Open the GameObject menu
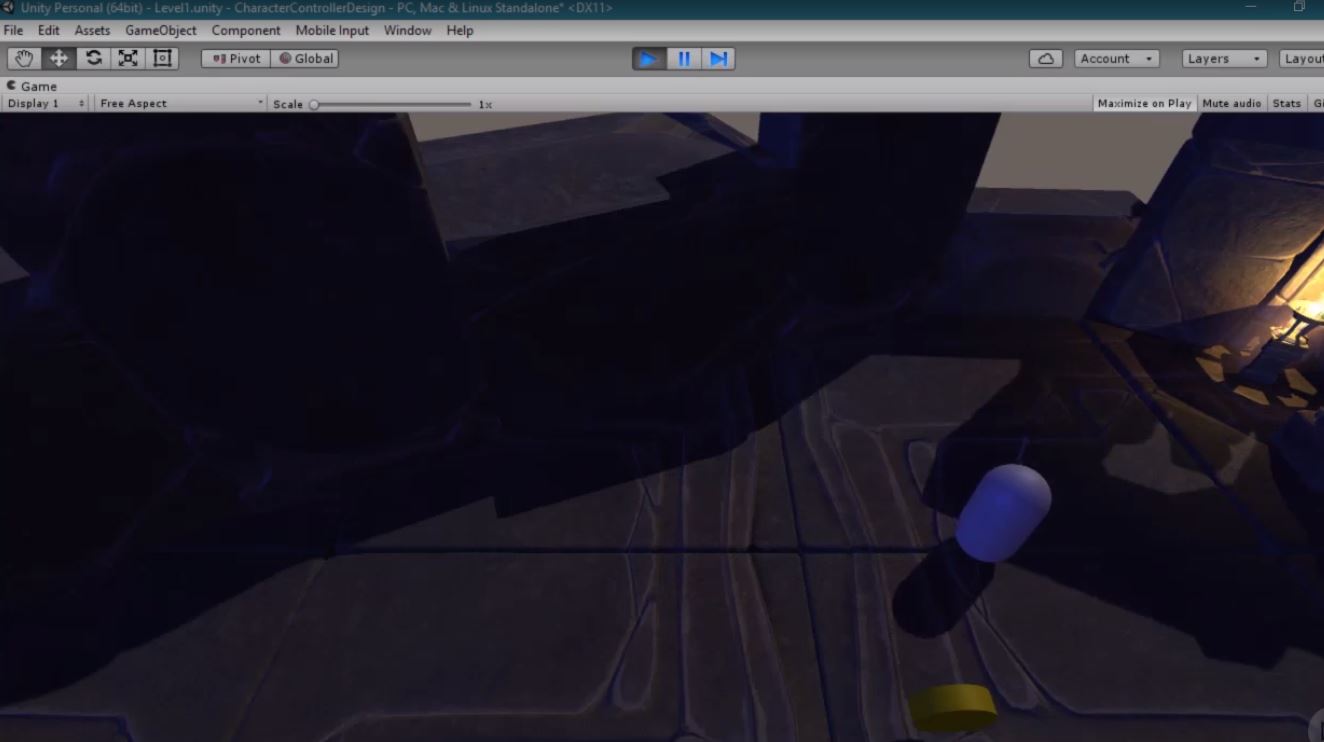 [x=160, y=30]
